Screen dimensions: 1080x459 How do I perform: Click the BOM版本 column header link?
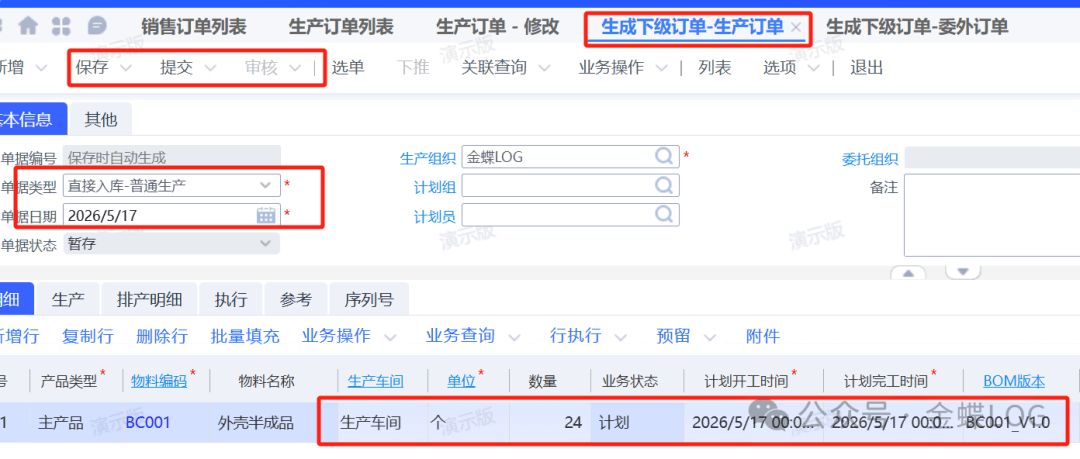pos(1014,380)
